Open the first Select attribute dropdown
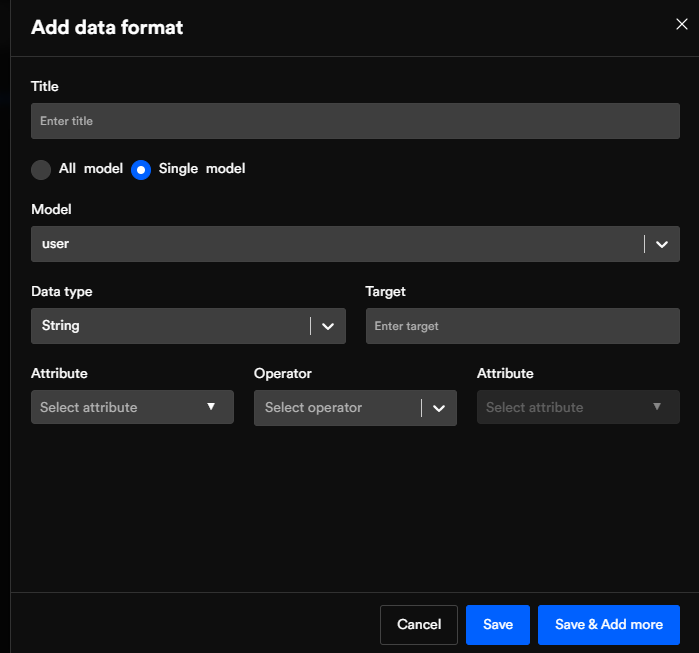Screen dimensions: 699x653 click(132, 407)
